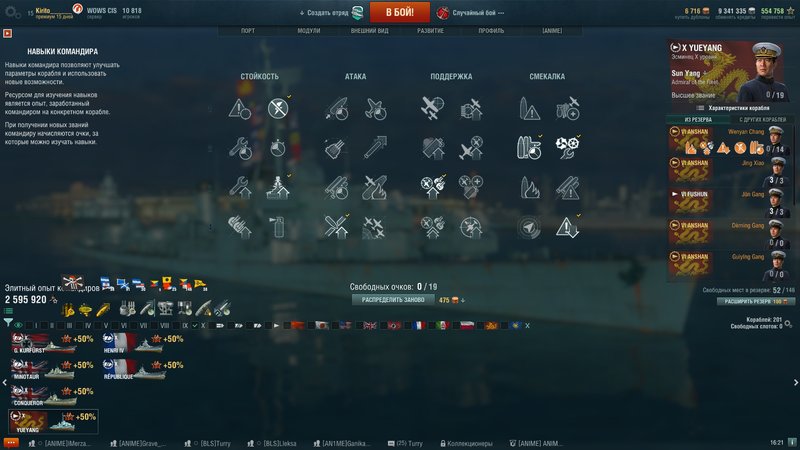Switch to the МОДУЛИ tab
This screenshot has height=450, width=800.
309,31
